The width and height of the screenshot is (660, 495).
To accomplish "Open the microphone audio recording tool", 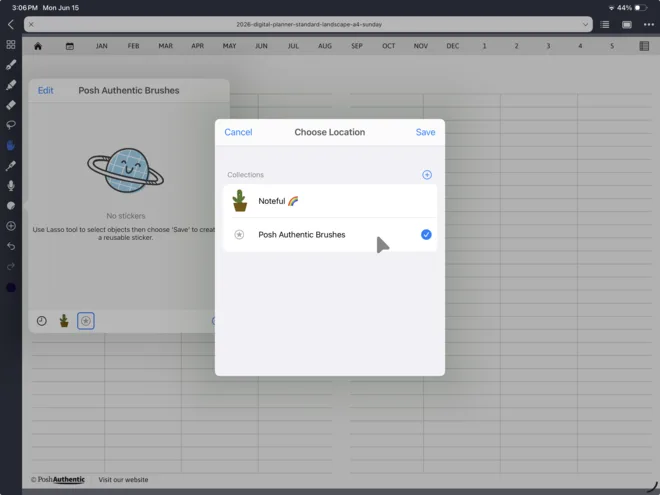I will [x=11, y=186].
